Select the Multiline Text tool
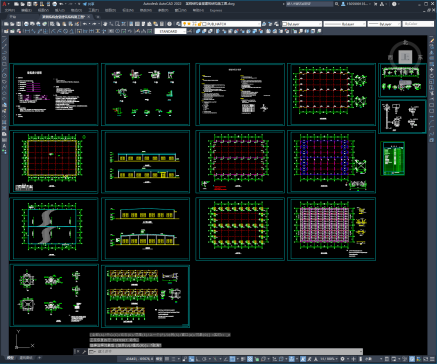 pyautogui.click(x=5, y=145)
